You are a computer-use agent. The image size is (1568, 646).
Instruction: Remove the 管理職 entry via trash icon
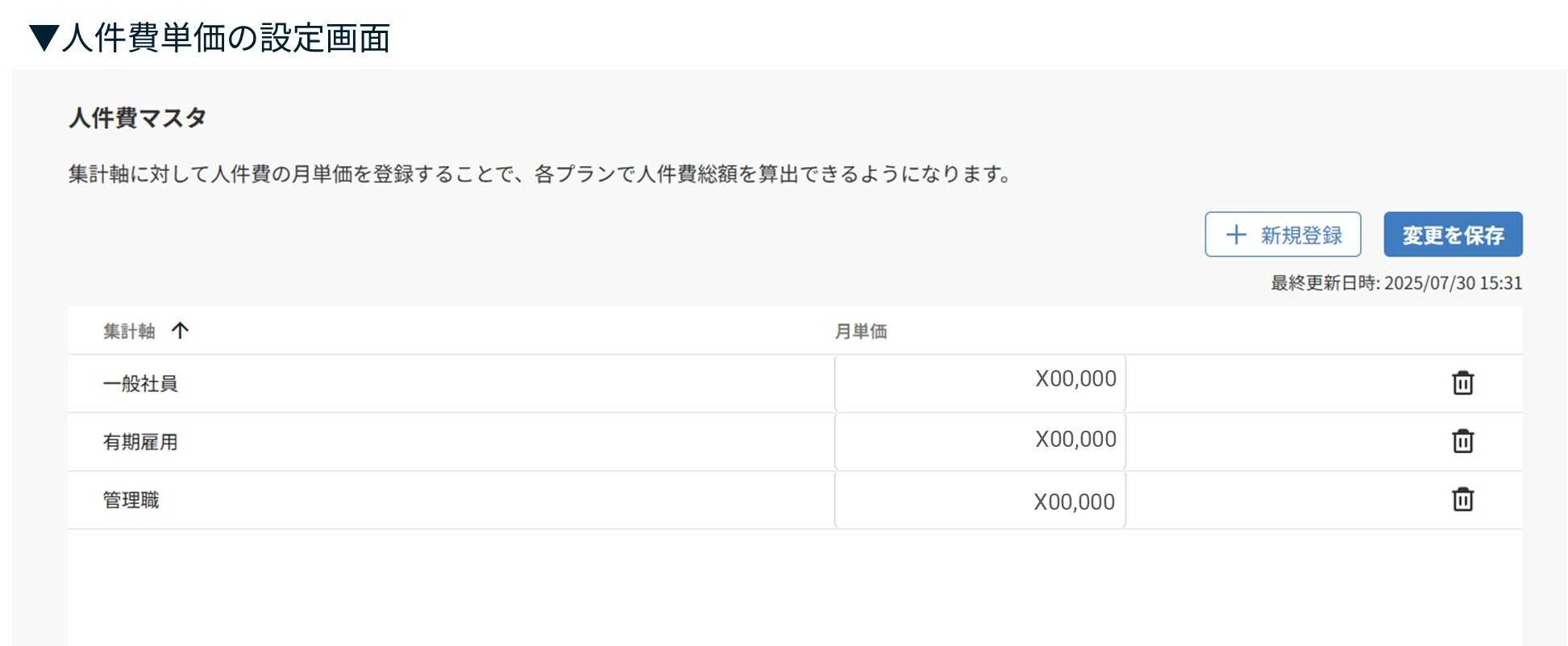point(1462,499)
